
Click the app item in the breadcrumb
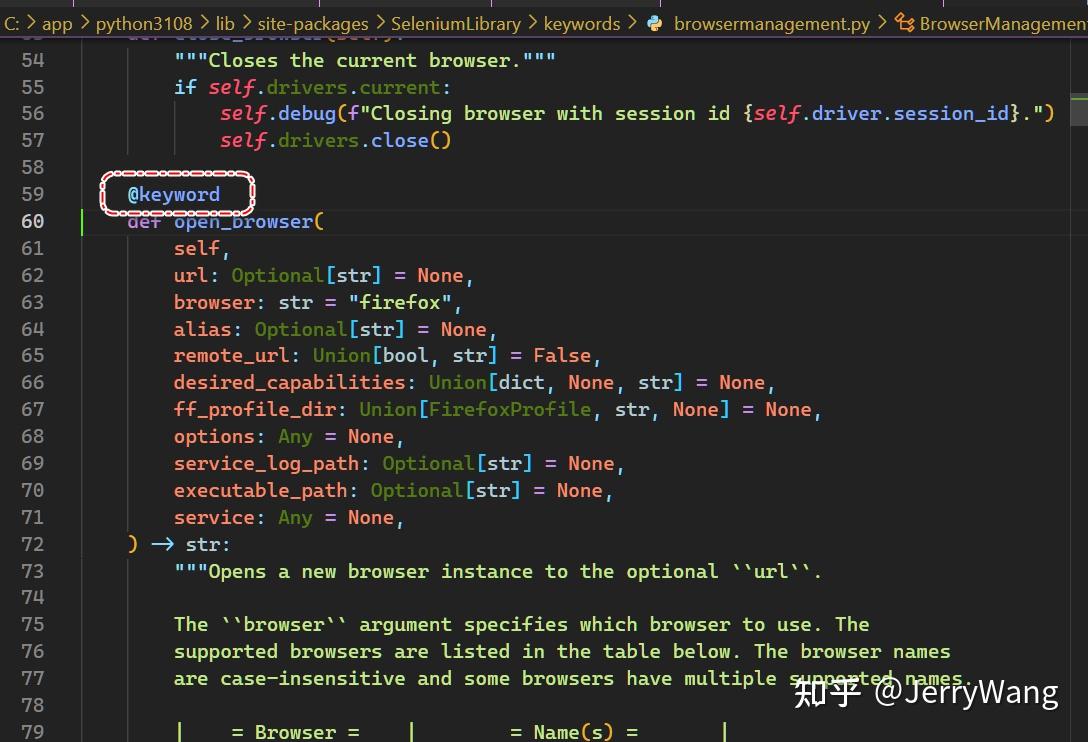pos(58,23)
